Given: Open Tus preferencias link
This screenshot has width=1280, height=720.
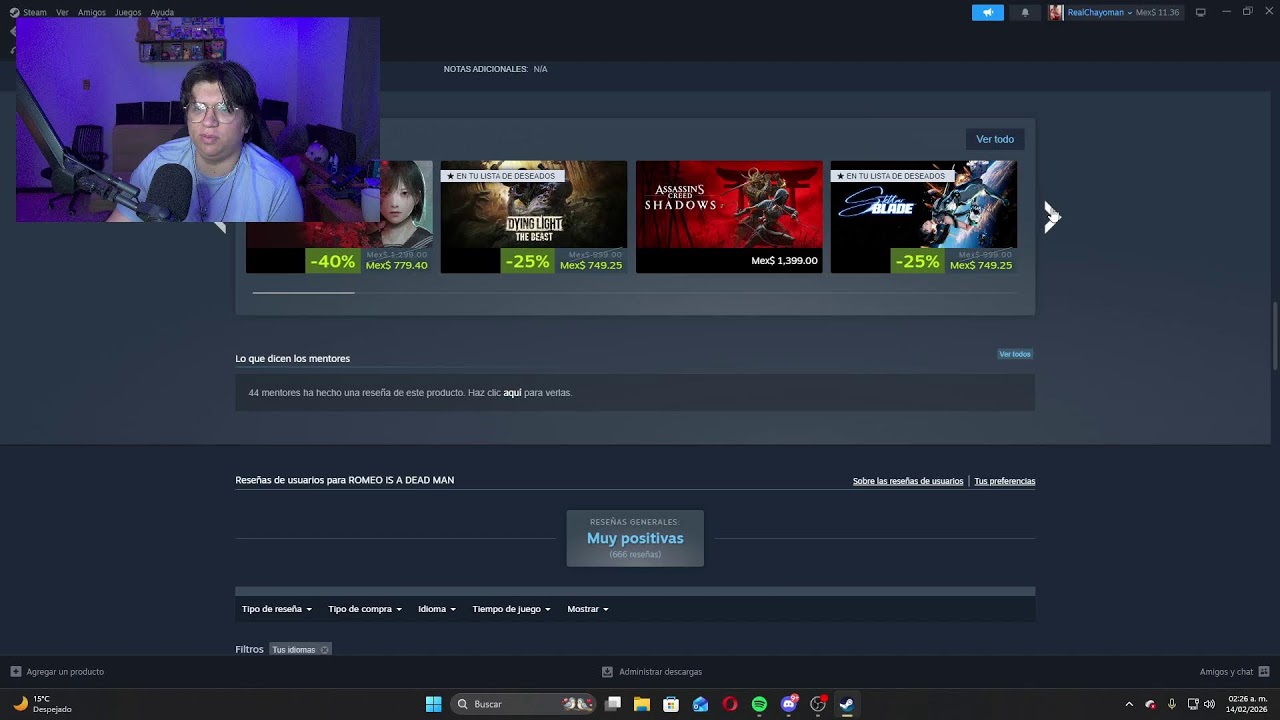Looking at the screenshot, I should (x=1005, y=481).
